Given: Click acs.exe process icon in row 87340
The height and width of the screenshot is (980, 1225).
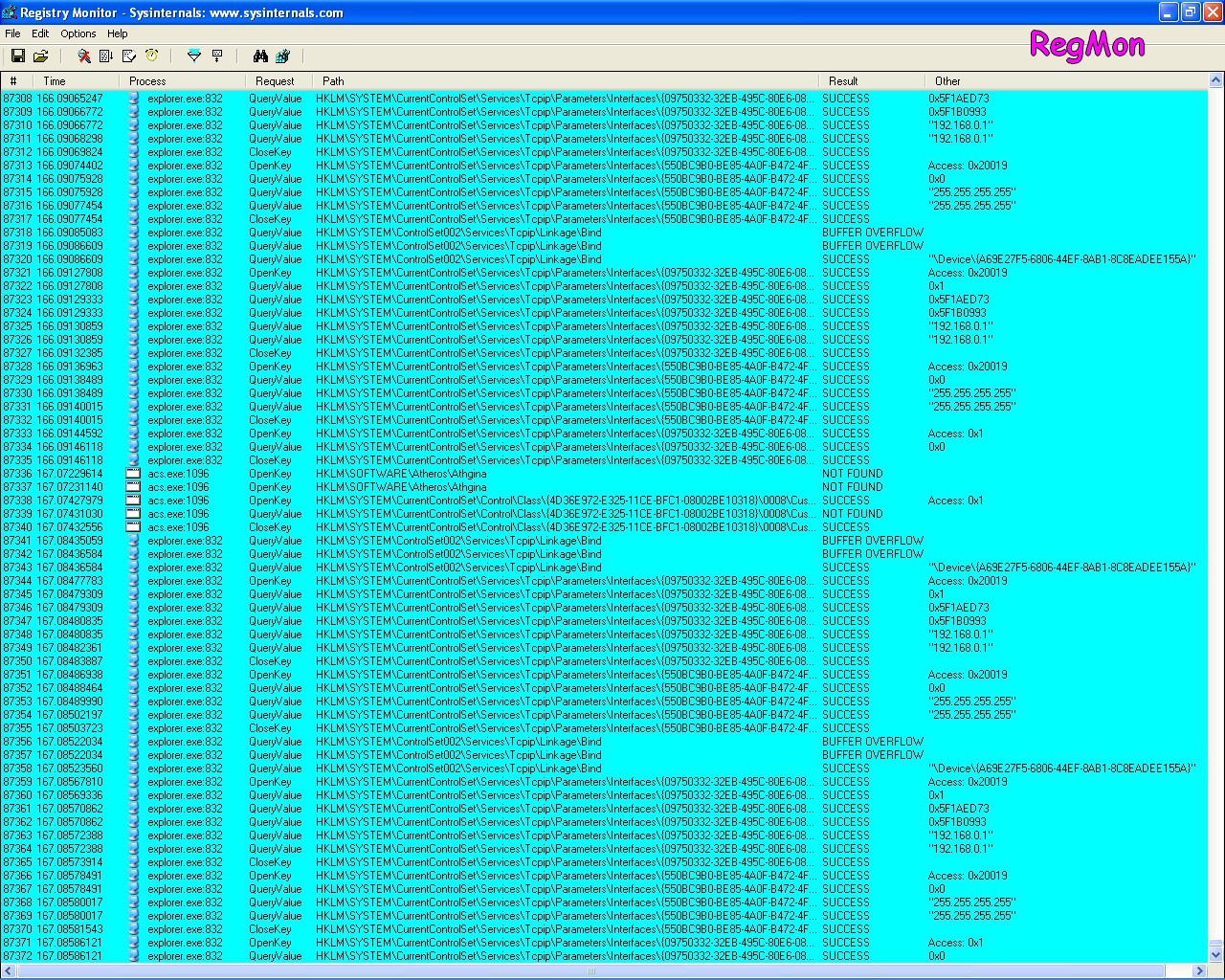Looking at the screenshot, I should pyautogui.click(x=134, y=527).
